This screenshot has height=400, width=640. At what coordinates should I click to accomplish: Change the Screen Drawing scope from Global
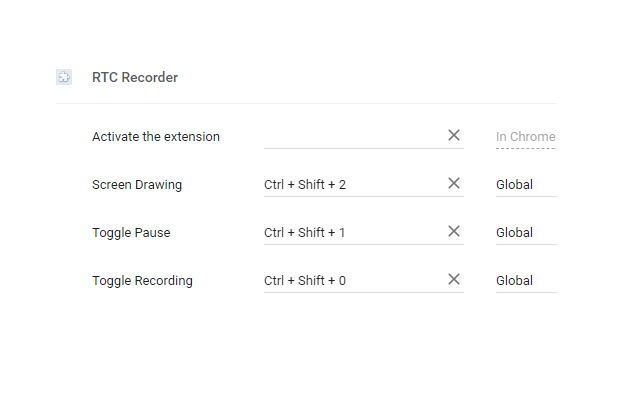526,185
